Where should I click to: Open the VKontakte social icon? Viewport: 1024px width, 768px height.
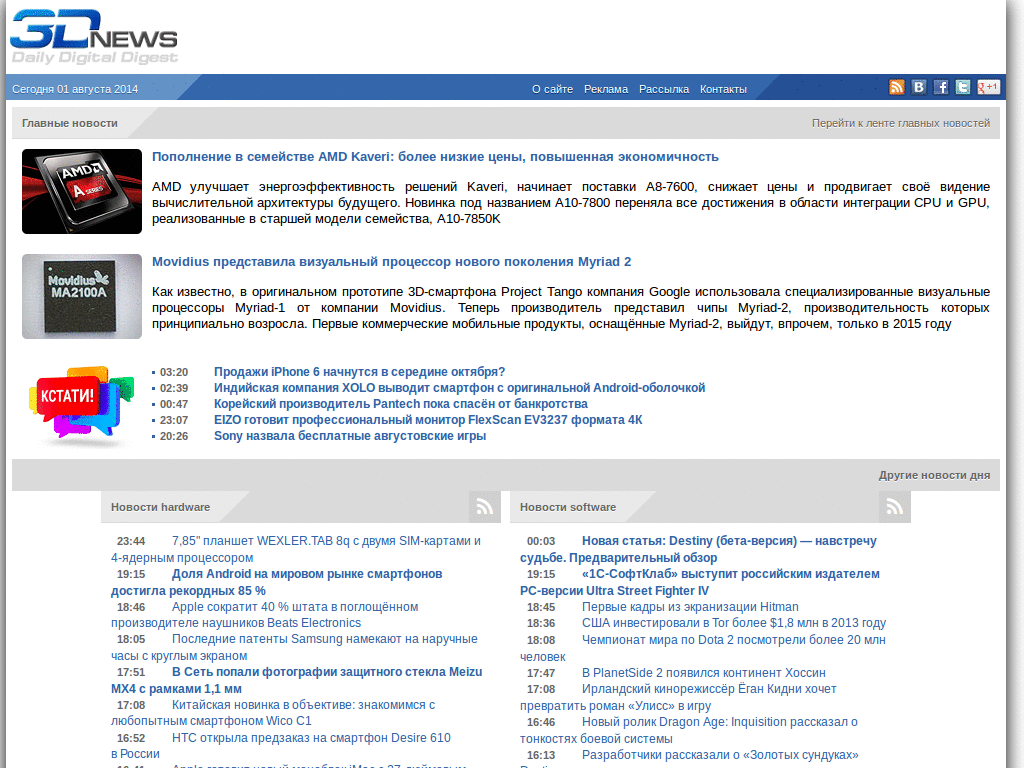[918, 87]
